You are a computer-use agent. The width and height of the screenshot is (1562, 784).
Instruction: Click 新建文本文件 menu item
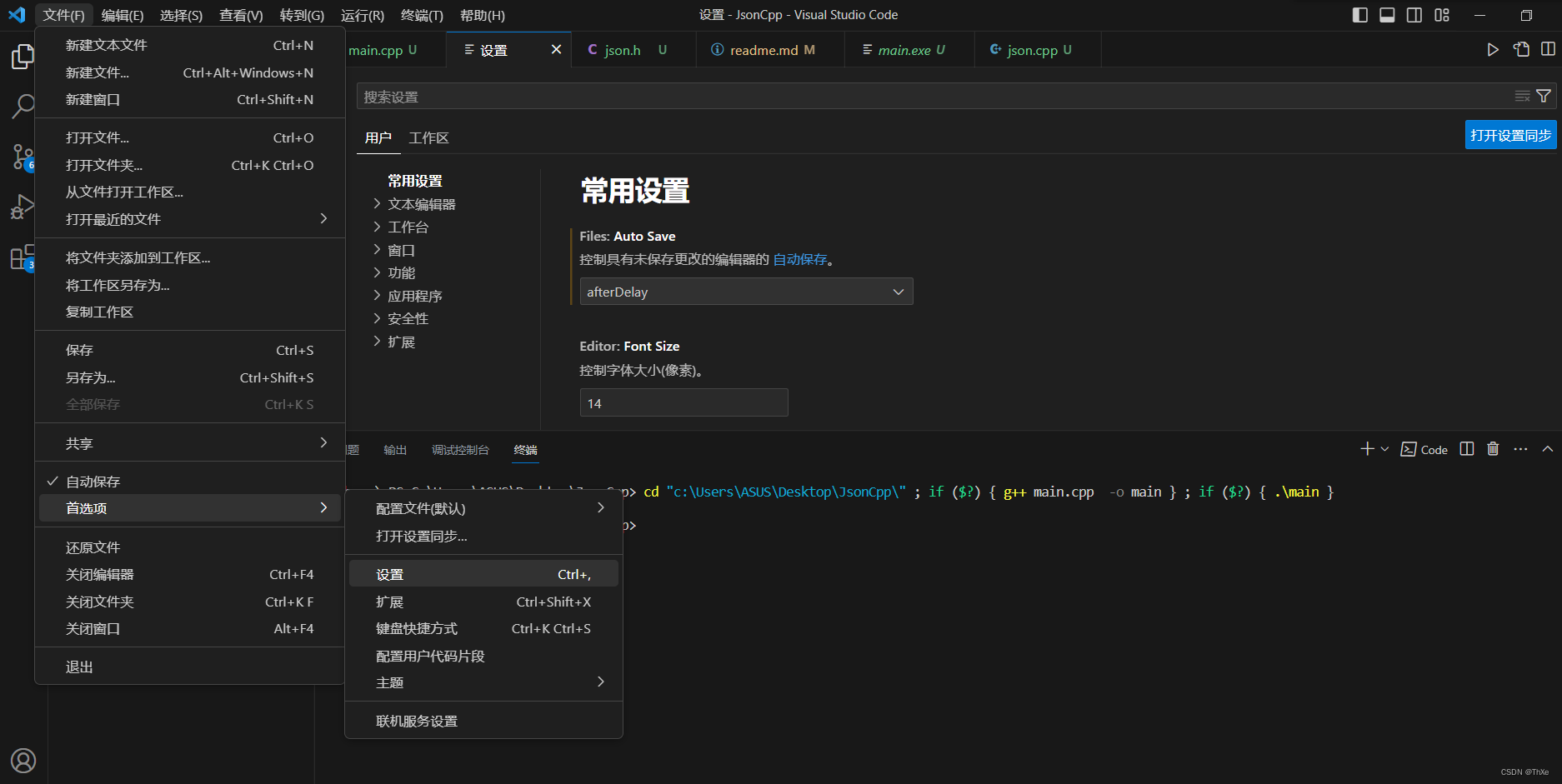tap(191, 45)
